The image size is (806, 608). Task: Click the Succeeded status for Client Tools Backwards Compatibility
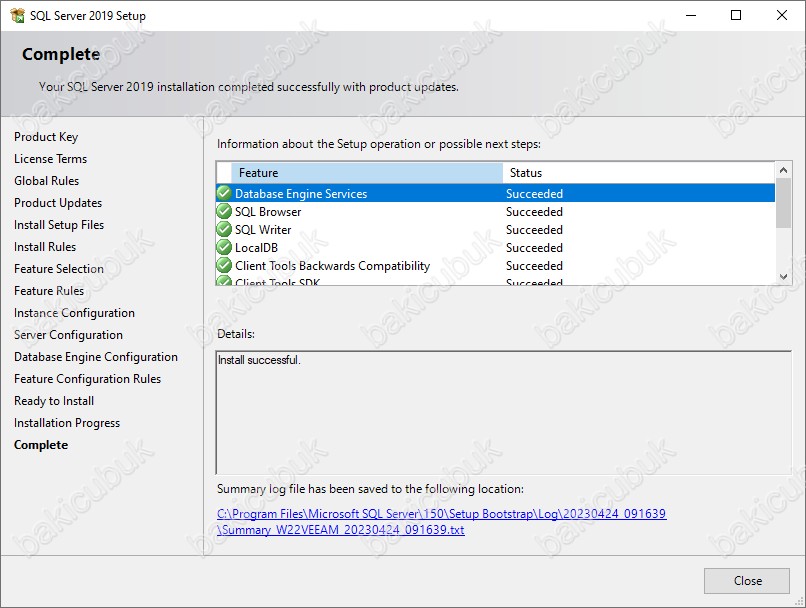(534, 265)
